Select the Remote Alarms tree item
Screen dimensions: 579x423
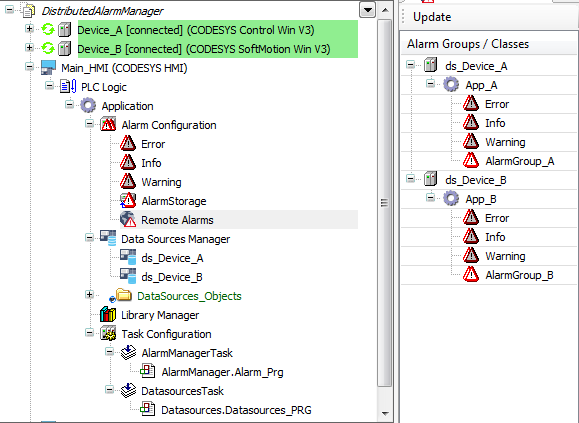tap(177, 220)
